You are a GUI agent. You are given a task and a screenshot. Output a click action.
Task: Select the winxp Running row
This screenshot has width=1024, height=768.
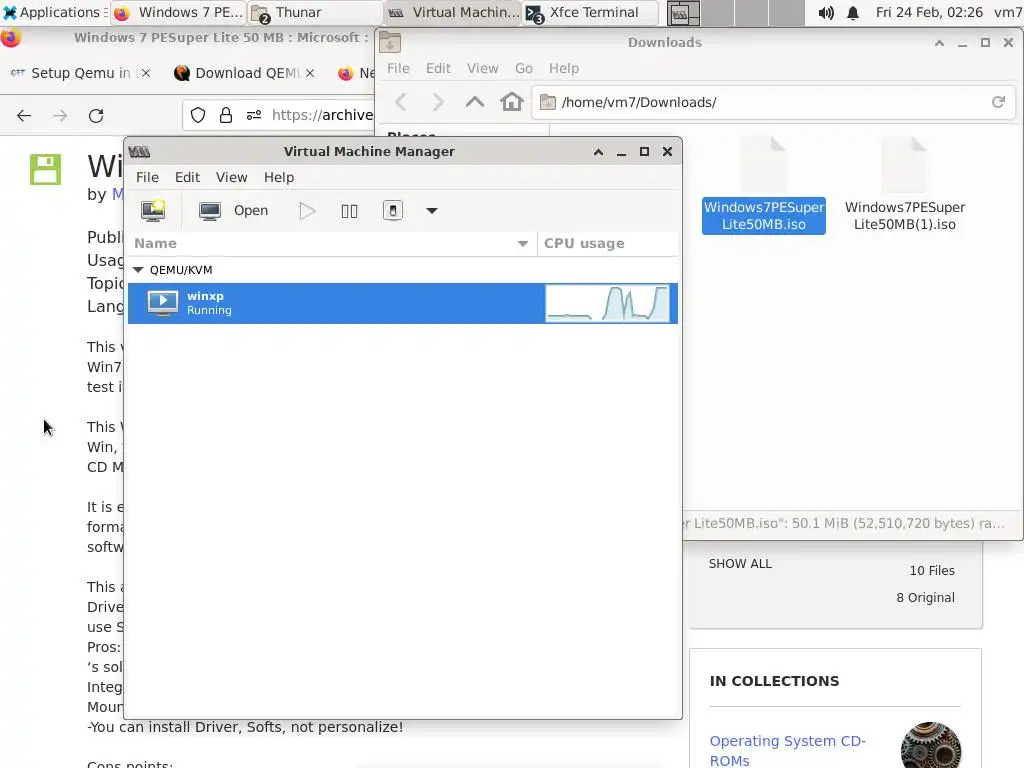click(x=402, y=303)
